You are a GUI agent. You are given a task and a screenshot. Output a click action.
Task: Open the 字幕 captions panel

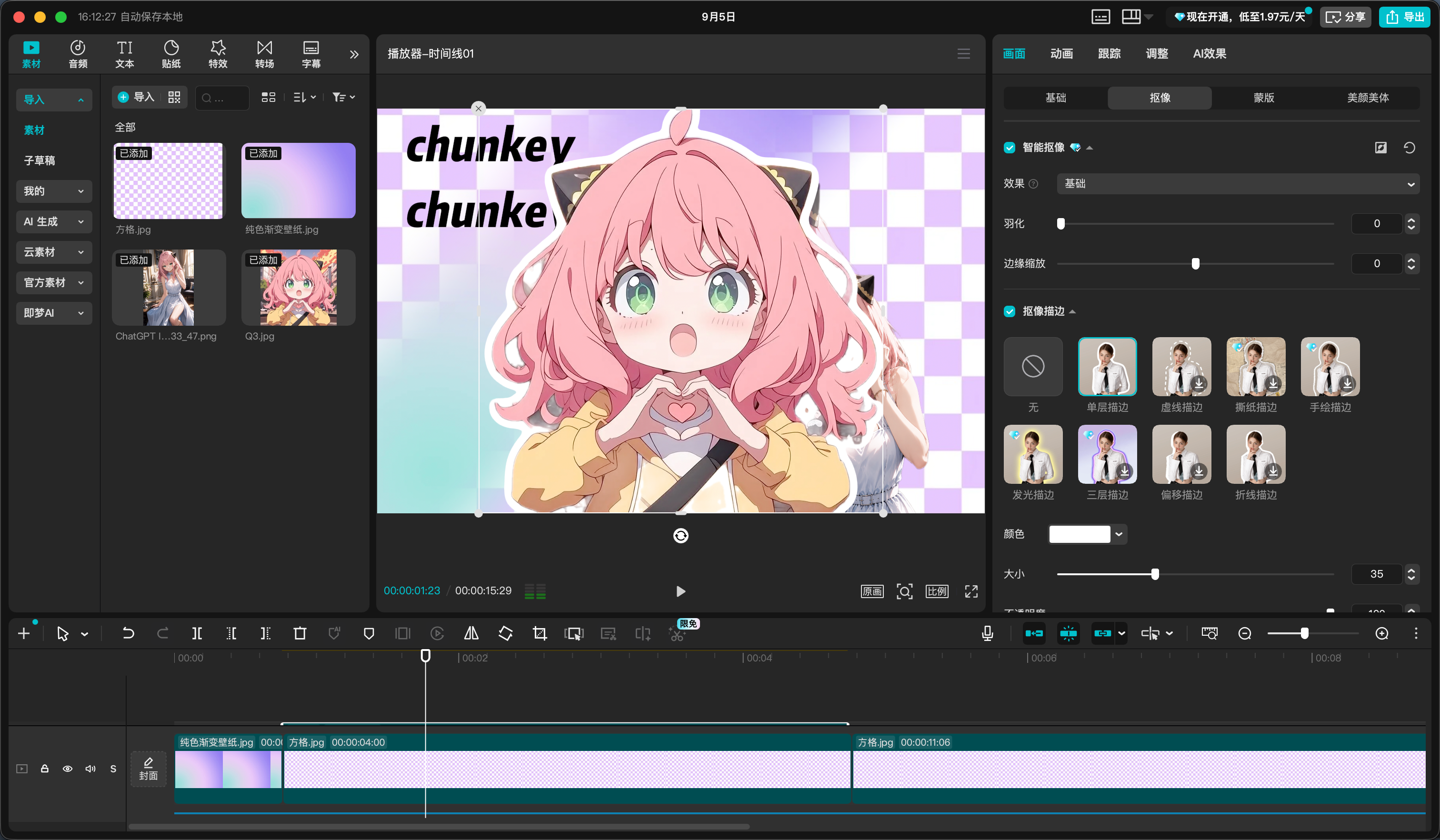[x=311, y=54]
